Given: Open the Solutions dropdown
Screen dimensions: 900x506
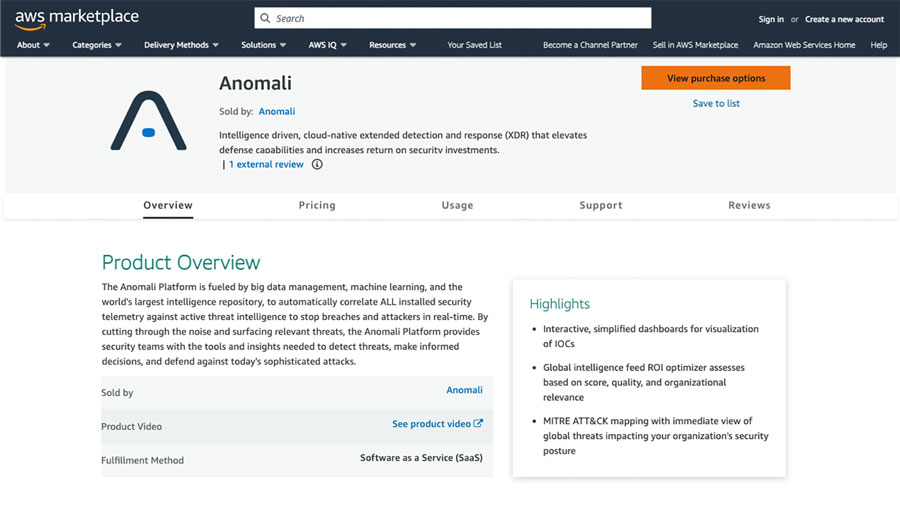Looking at the screenshot, I should tap(263, 45).
